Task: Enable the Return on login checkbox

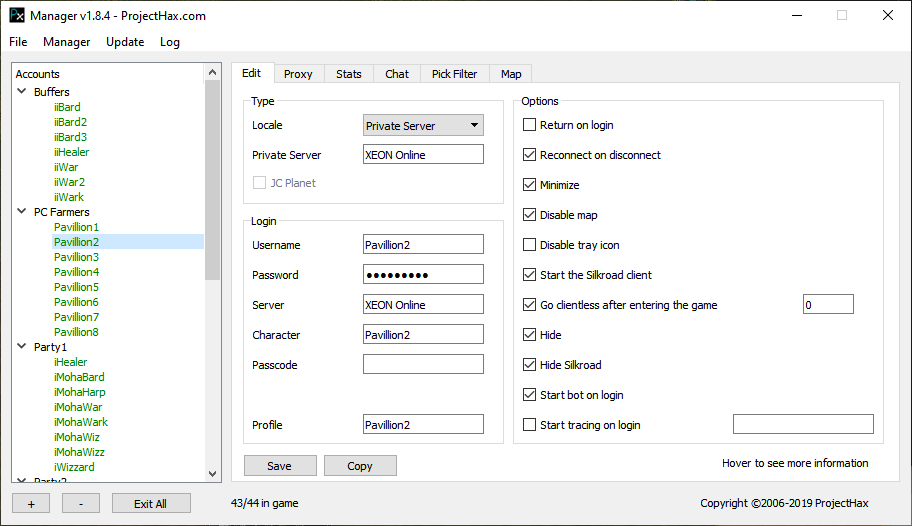Action: tap(530, 125)
